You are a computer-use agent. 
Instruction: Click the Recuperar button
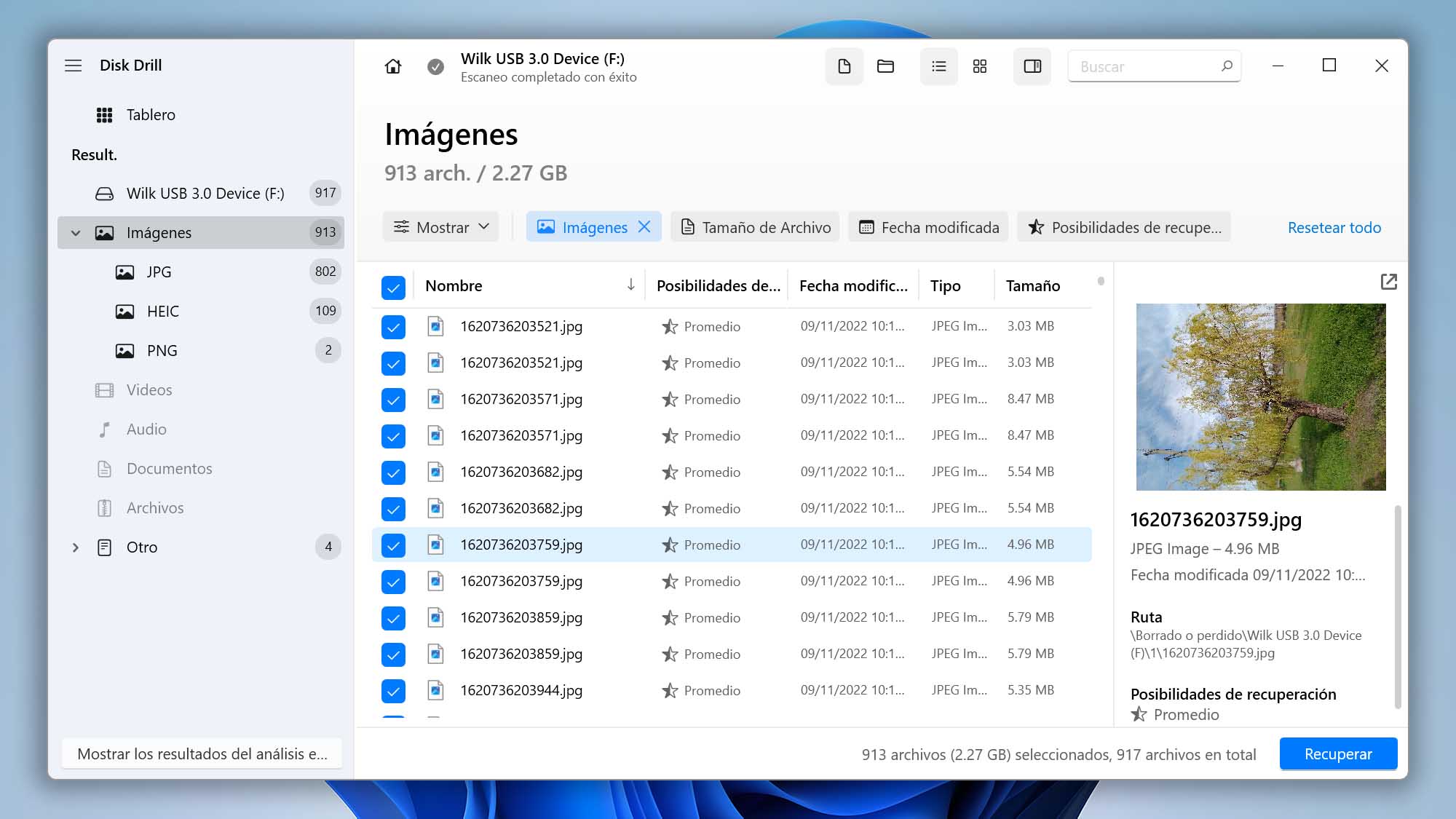pos(1338,754)
